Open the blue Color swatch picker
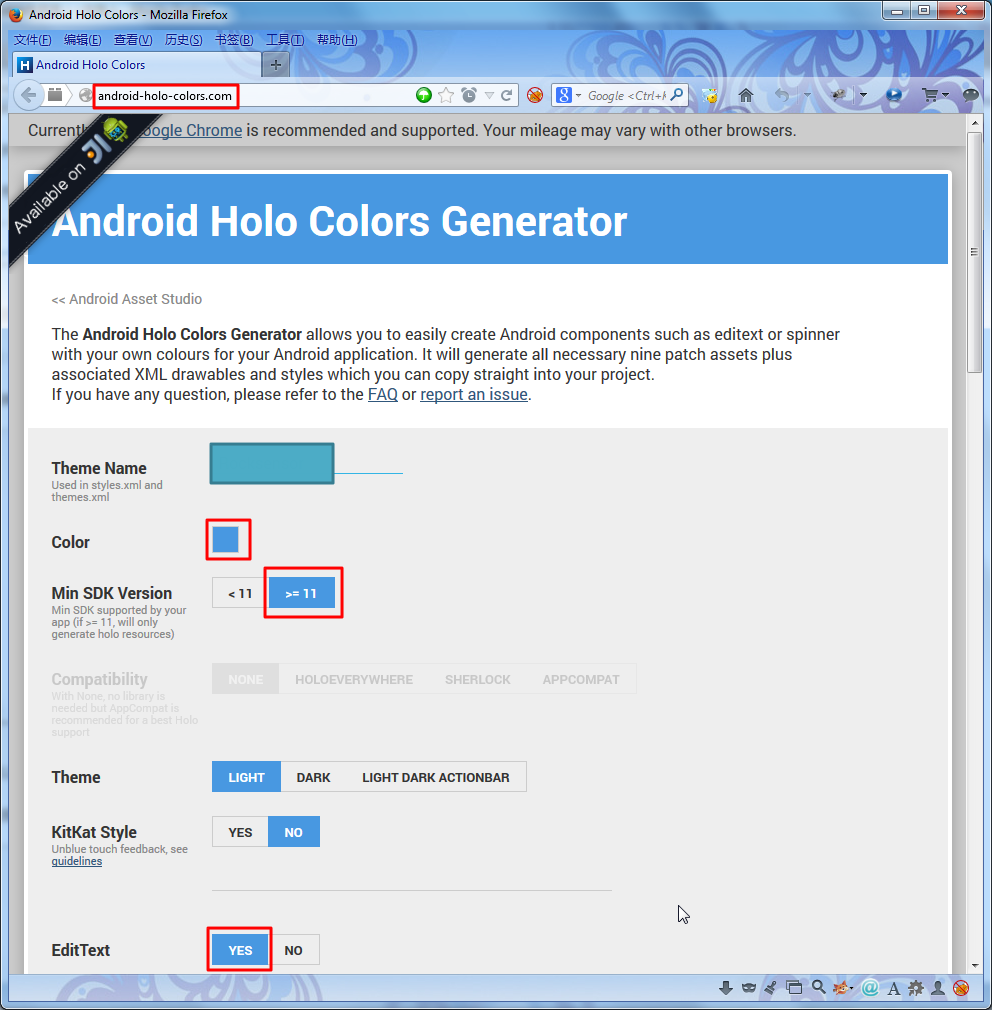The width and height of the screenshot is (992, 1010). tap(225, 539)
